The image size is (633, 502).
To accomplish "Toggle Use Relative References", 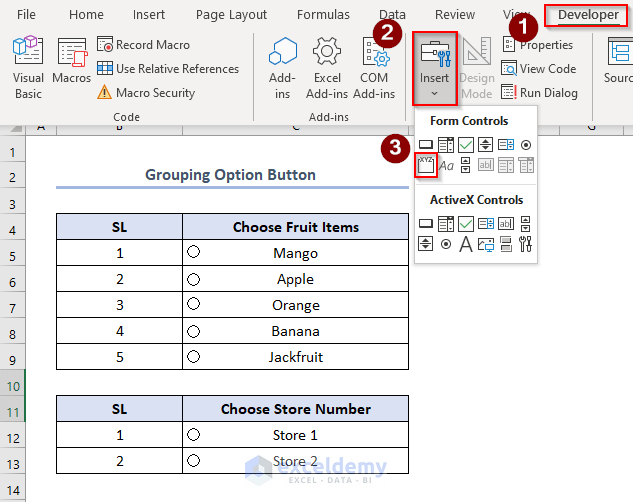I will click(x=168, y=69).
